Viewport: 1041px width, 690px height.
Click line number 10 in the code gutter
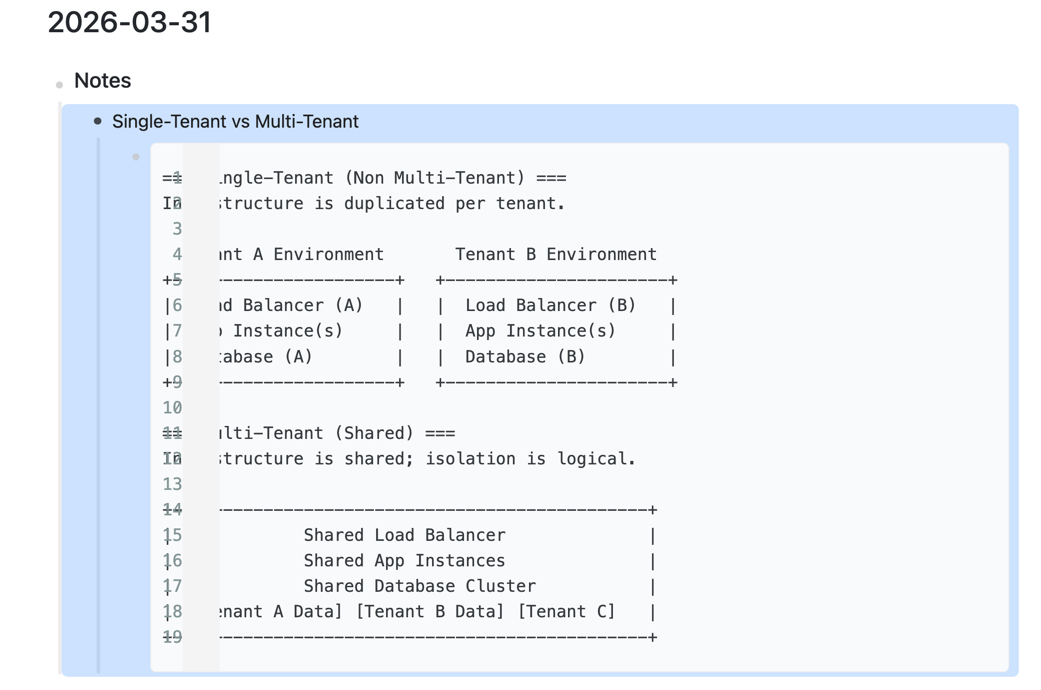click(172, 408)
